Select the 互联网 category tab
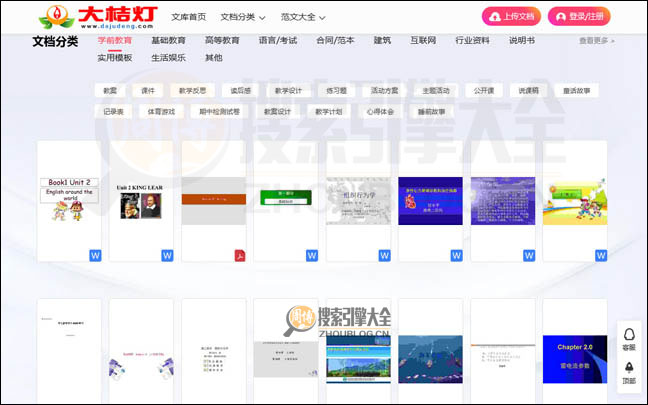This screenshot has height=405, width=648. click(423, 40)
